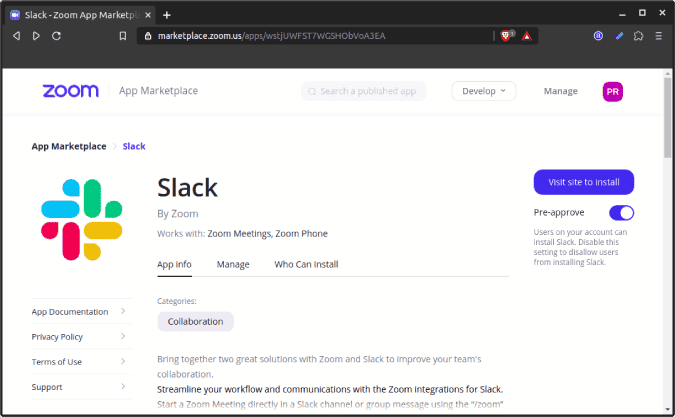Click the Zoom logo
The image size is (675, 417).
click(x=71, y=91)
